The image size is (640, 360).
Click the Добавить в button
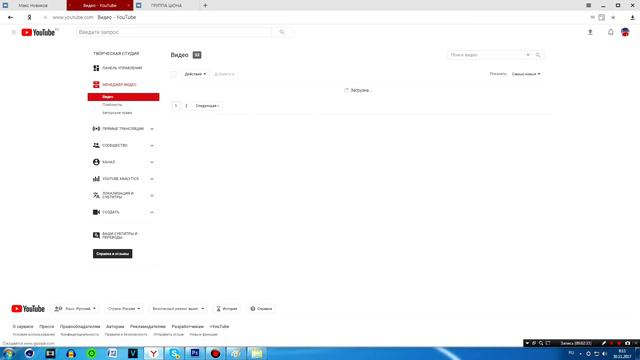(x=224, y=74)
